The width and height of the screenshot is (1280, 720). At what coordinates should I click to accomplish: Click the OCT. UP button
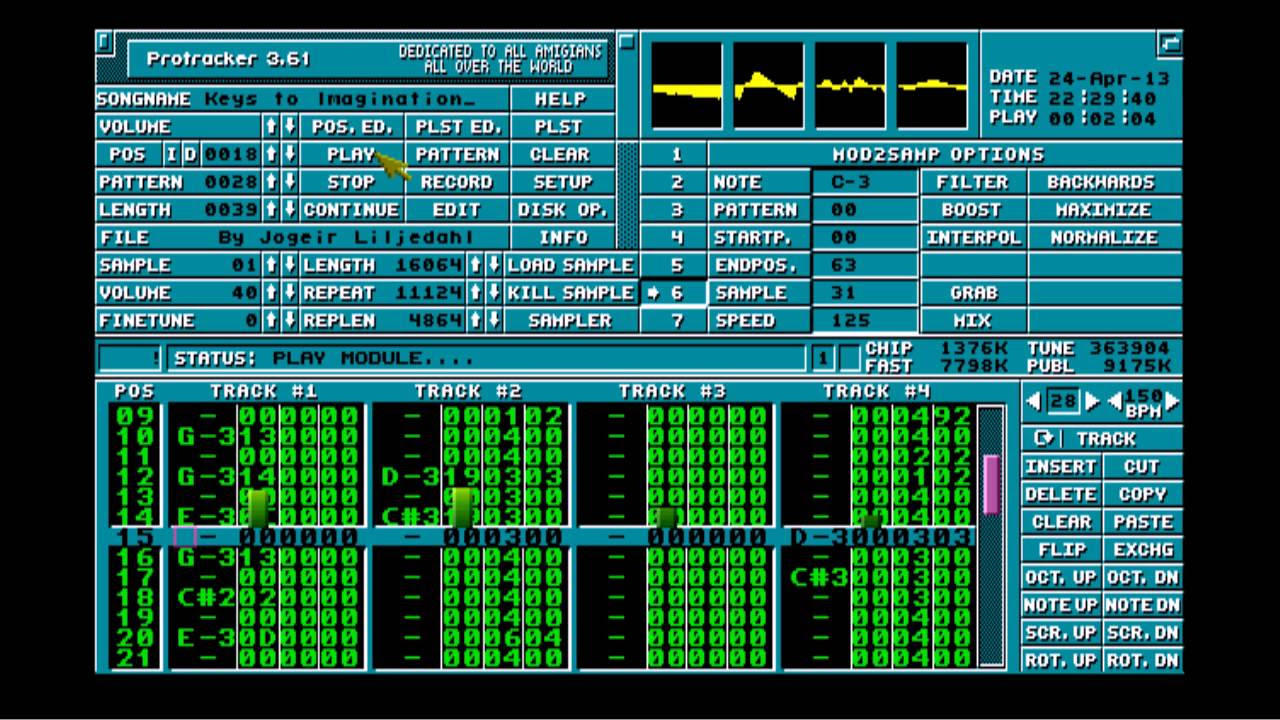click(x=1061, y=578)
